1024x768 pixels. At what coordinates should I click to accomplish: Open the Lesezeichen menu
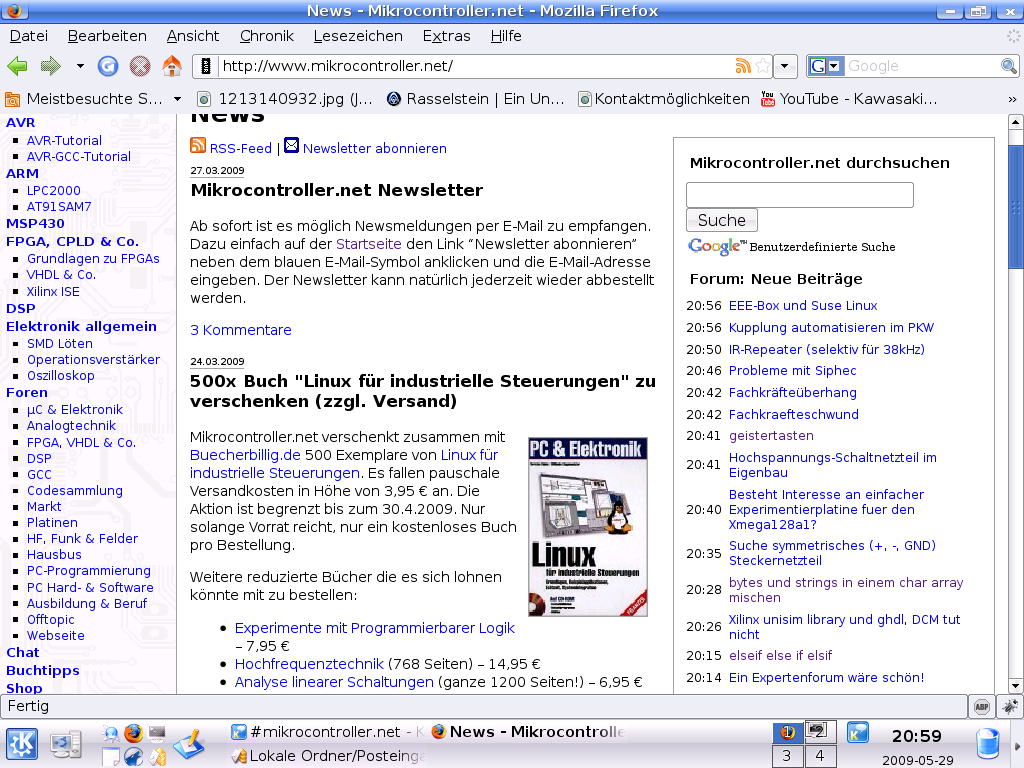358,36
